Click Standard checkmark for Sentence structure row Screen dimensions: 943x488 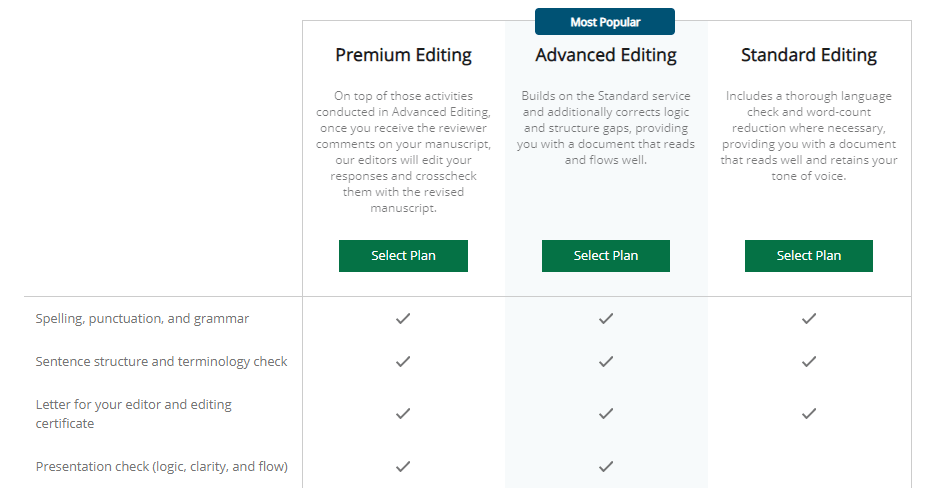coord(809,362)
